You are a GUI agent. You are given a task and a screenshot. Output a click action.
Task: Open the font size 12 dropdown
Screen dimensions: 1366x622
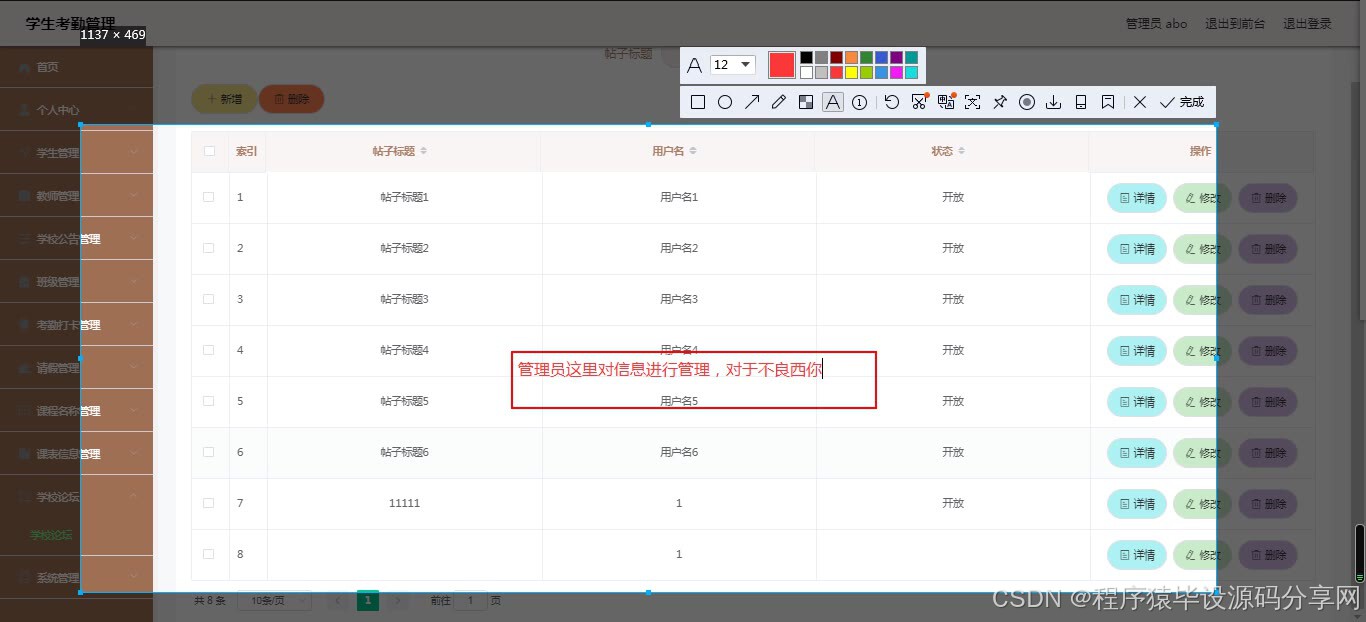[x=733, y=65]
